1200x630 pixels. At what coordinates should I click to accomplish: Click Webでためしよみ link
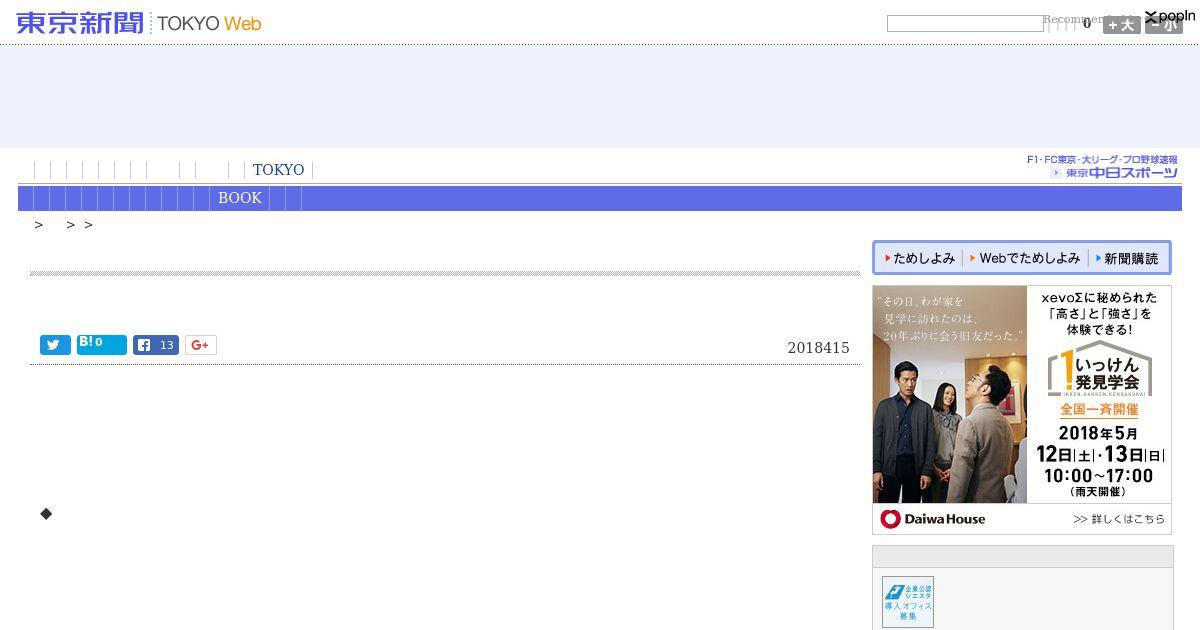pyautogui.click(x=1025, y=258)
